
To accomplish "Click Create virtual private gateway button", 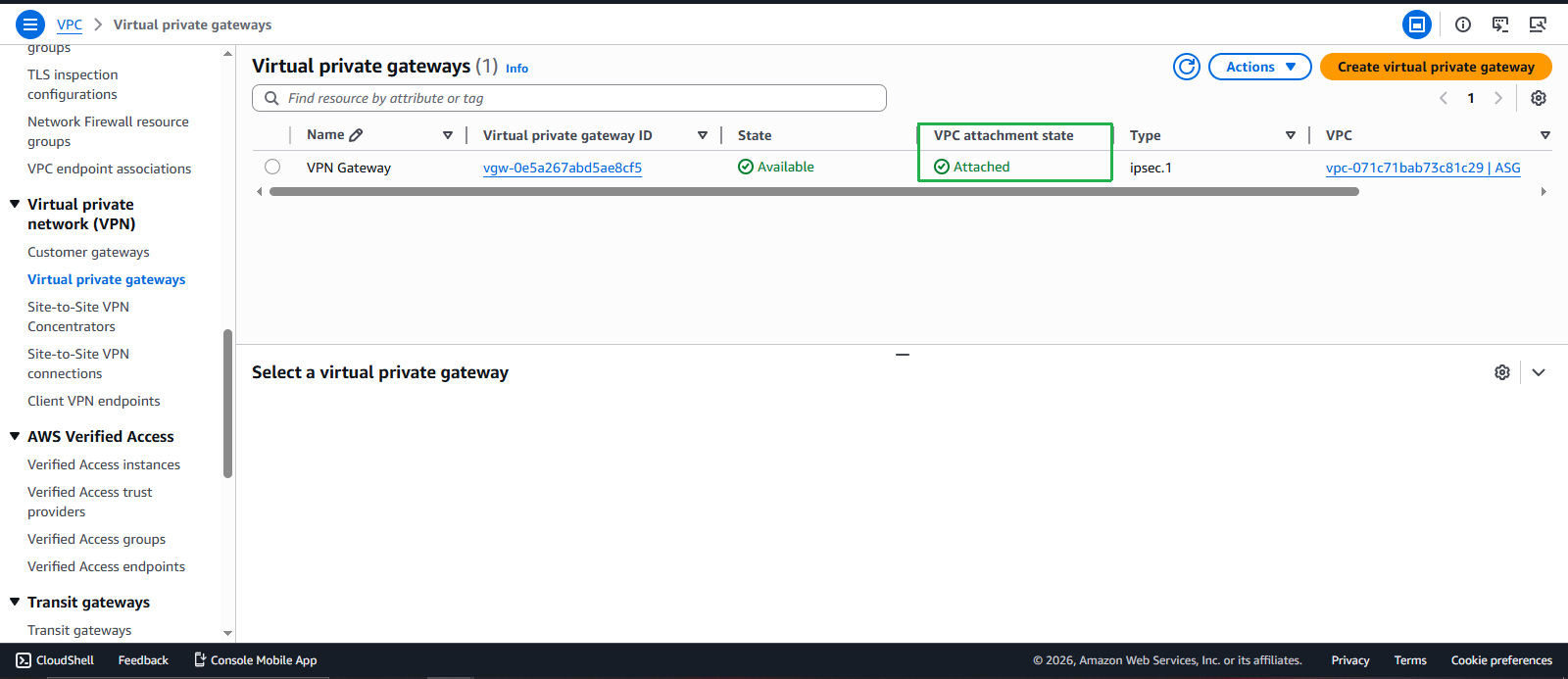I will coord(1436,67).
